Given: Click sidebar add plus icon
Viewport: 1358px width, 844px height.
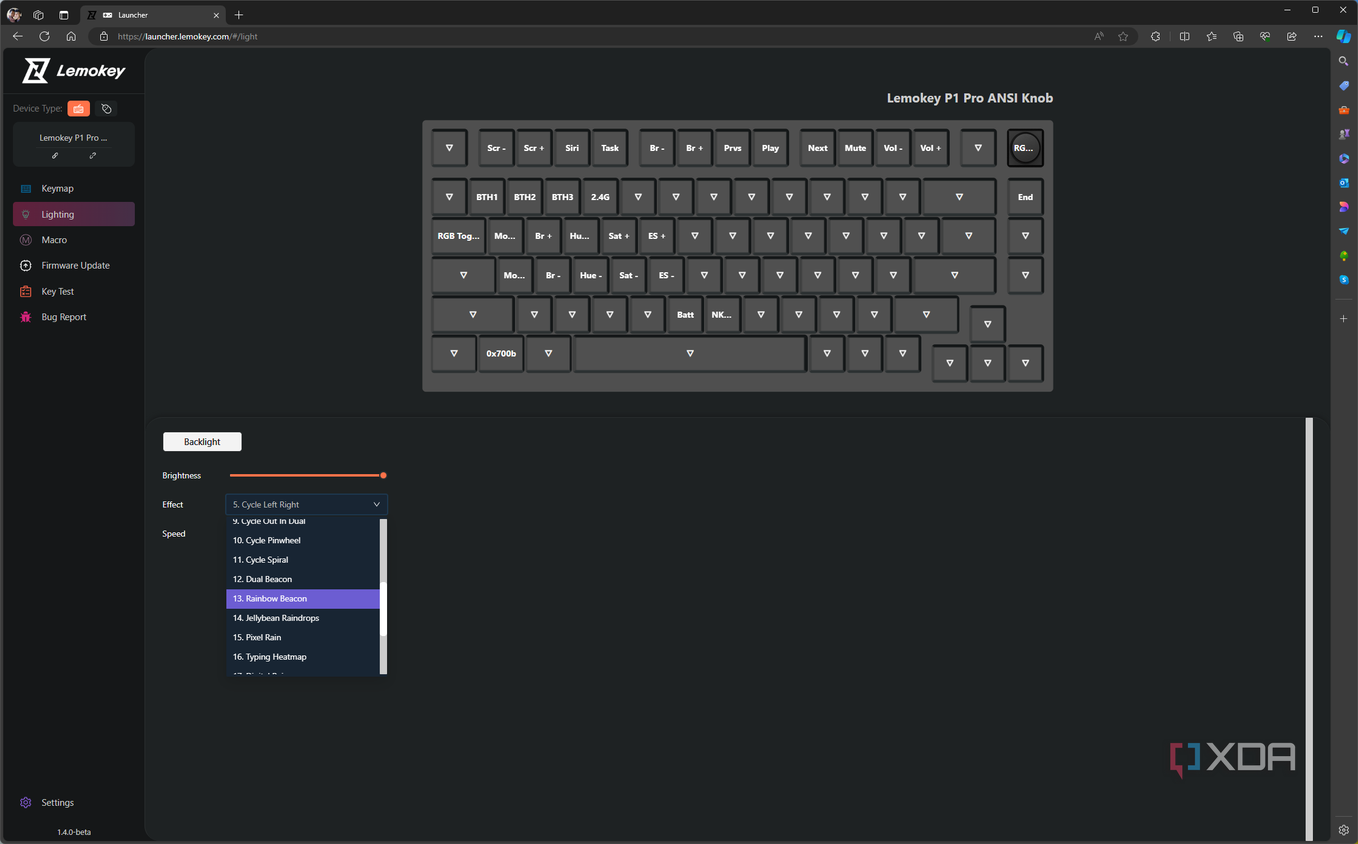Looking at the screenshot, I should pyautogui.click(x=1344, y=318).
